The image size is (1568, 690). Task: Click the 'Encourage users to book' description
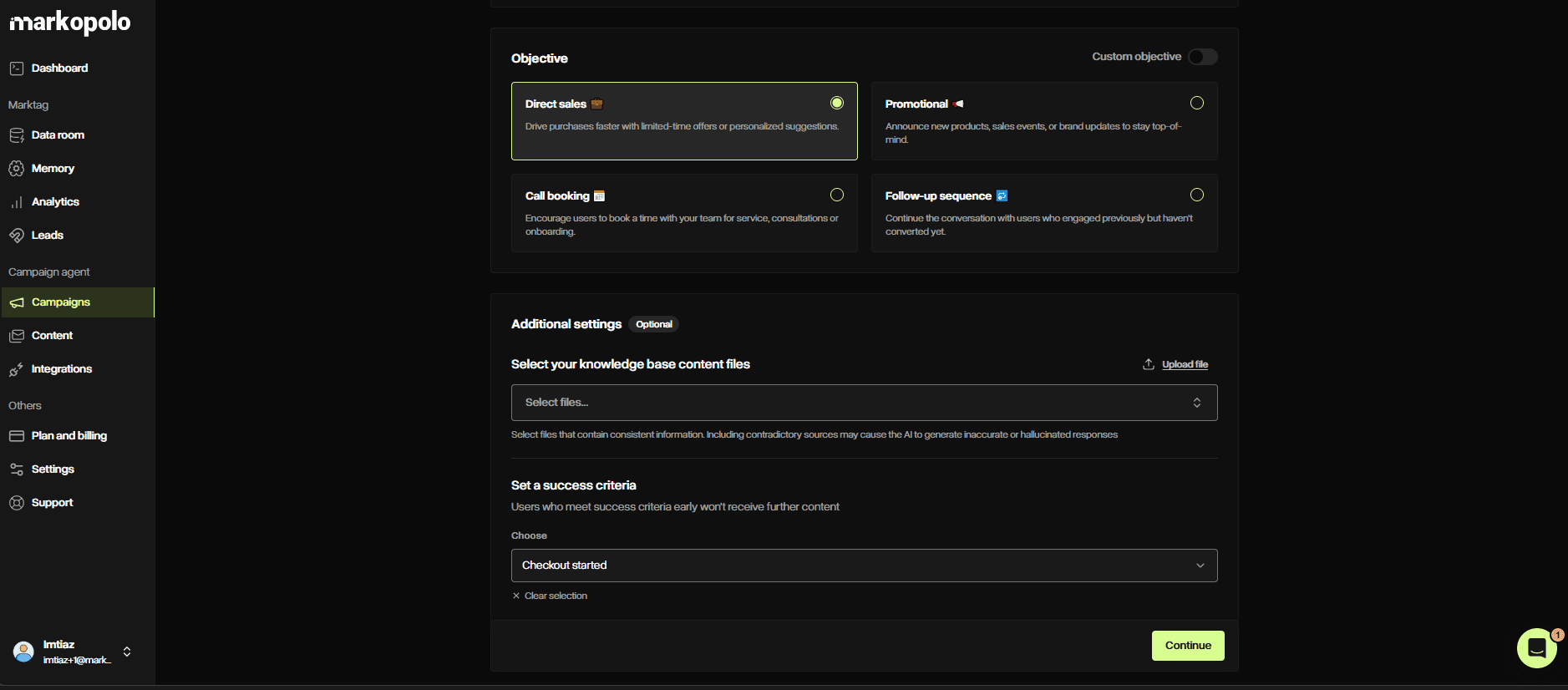pos(682,225)
